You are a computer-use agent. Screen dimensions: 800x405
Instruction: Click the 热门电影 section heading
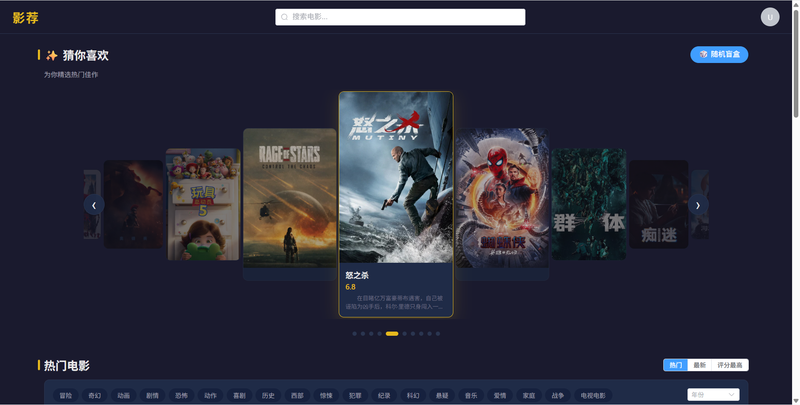click(66, 365)
